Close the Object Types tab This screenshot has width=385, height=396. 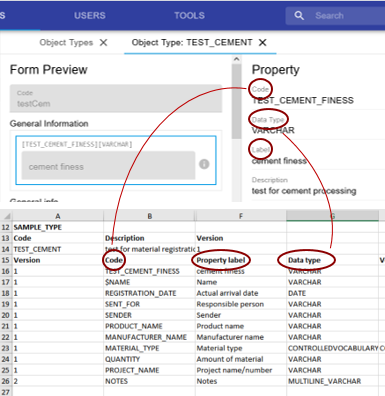(x=104, y=43)
